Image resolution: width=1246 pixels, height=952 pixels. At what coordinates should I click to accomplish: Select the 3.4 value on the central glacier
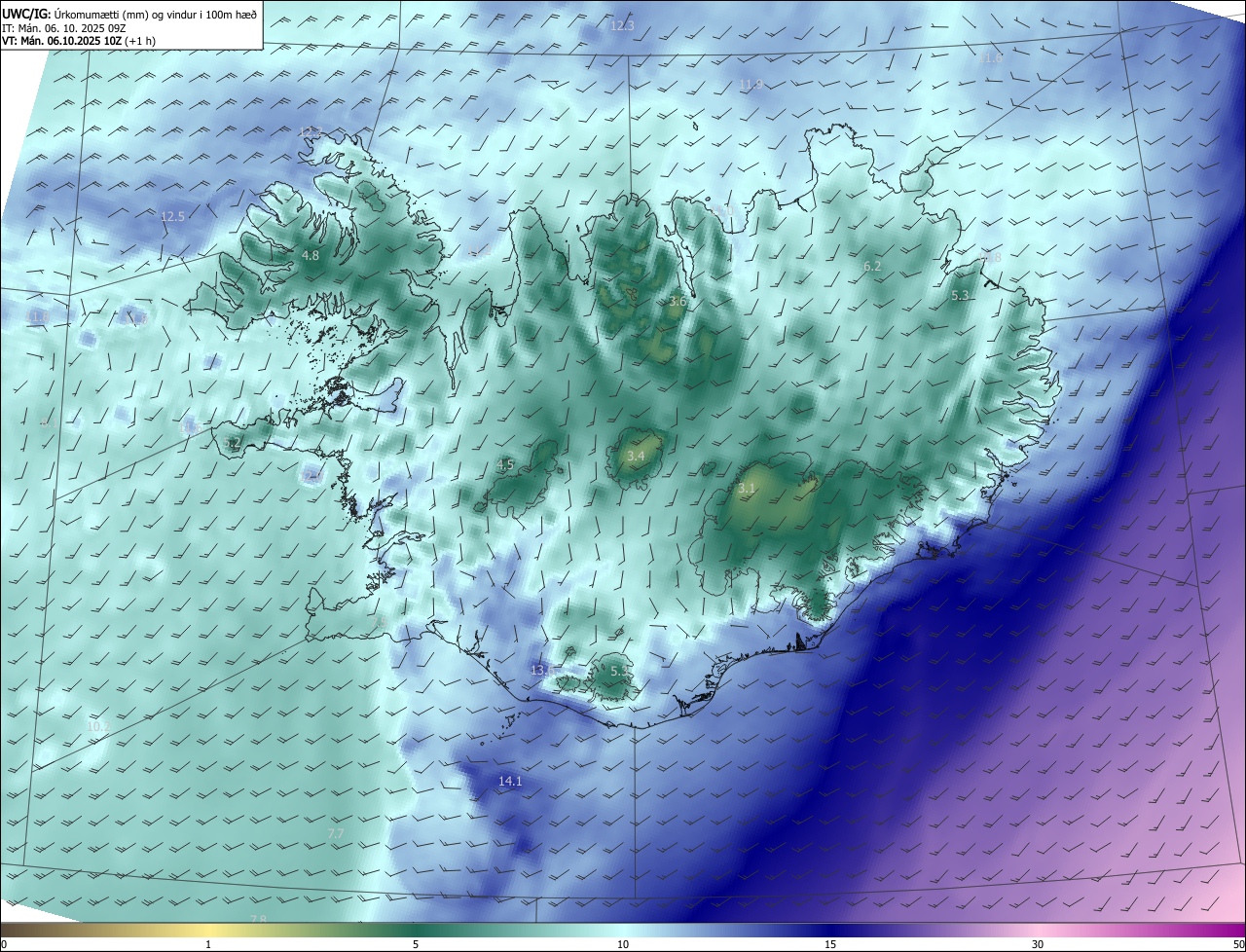pyautogui.click(x=636, y=457)
